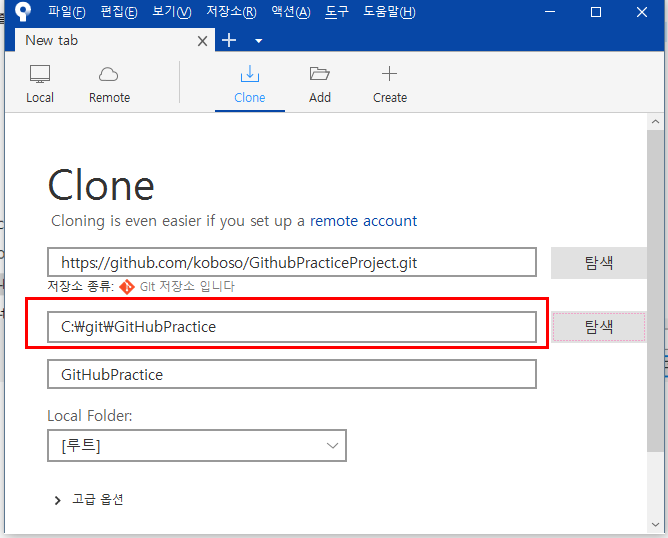Add a new tab with plus icon
The image size is (668, 538).
229,40
